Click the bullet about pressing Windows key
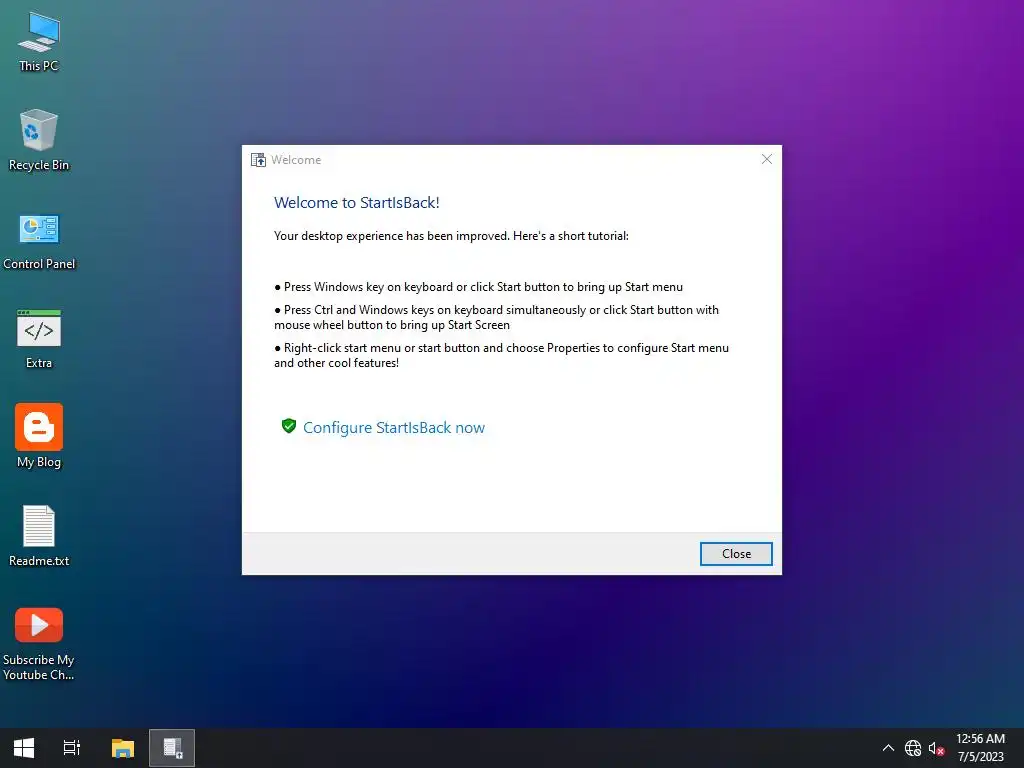 click(478, 287)
